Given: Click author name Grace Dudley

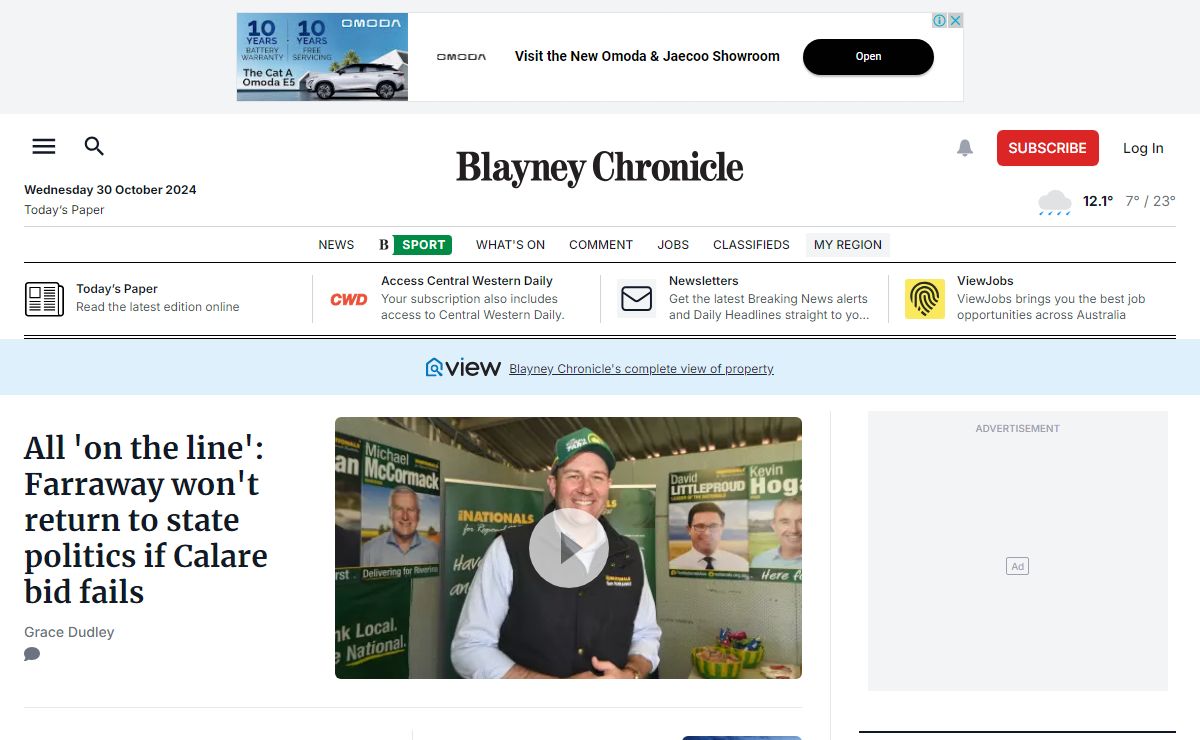Looking at the screenshot, I should click(69, 632).
